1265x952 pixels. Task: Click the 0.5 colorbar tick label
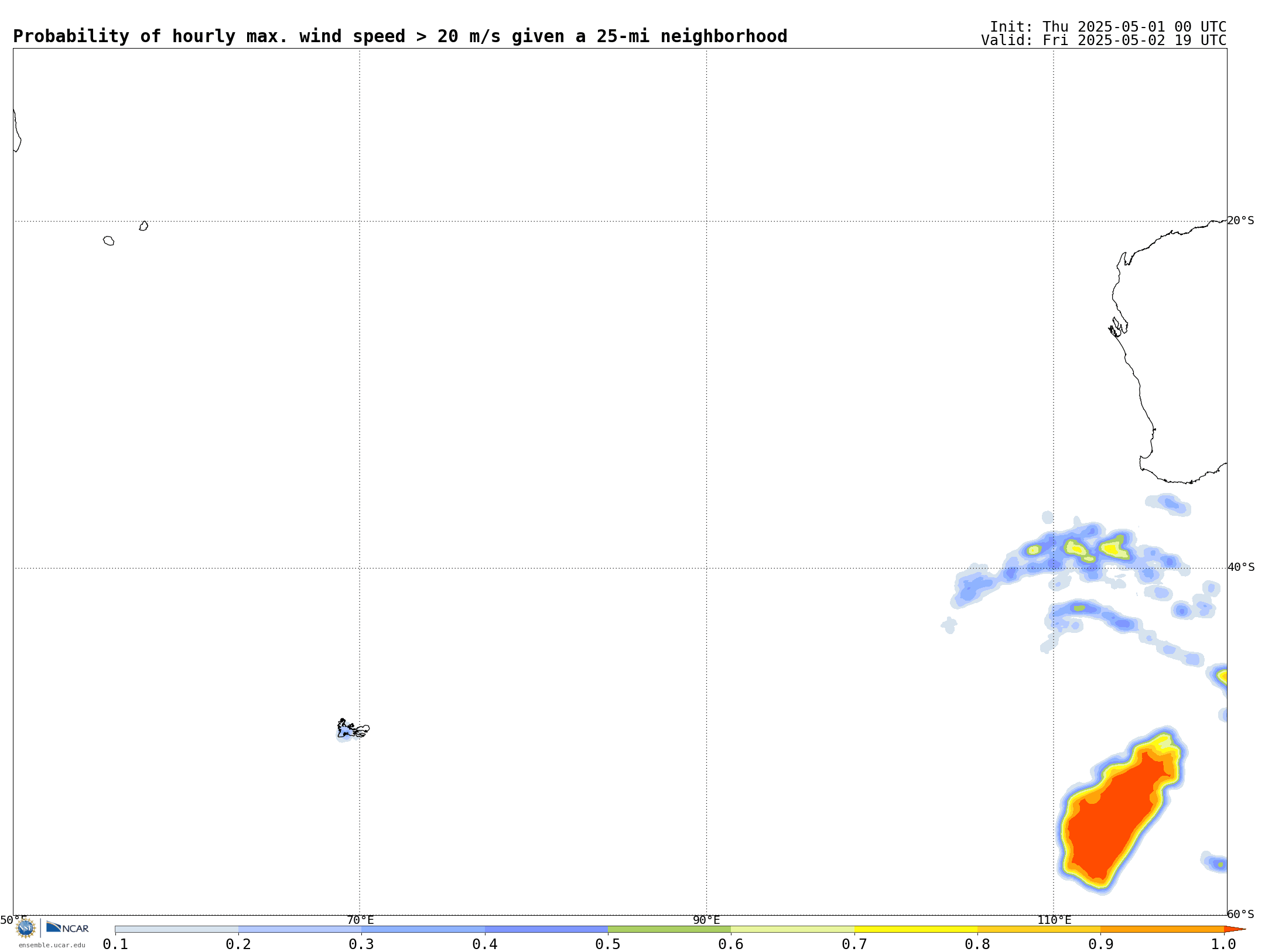point(608,944)
